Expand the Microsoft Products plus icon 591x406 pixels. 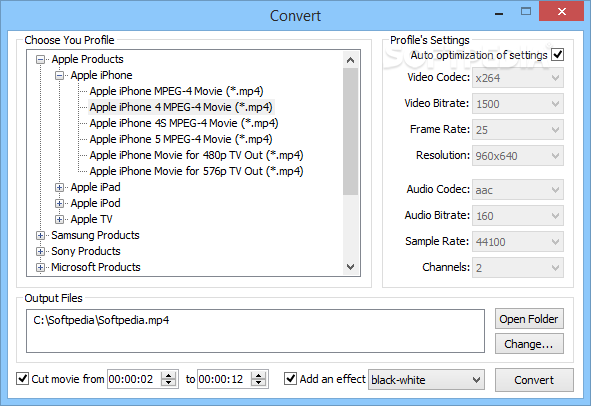pyautogui.click(x=40, y=268)
